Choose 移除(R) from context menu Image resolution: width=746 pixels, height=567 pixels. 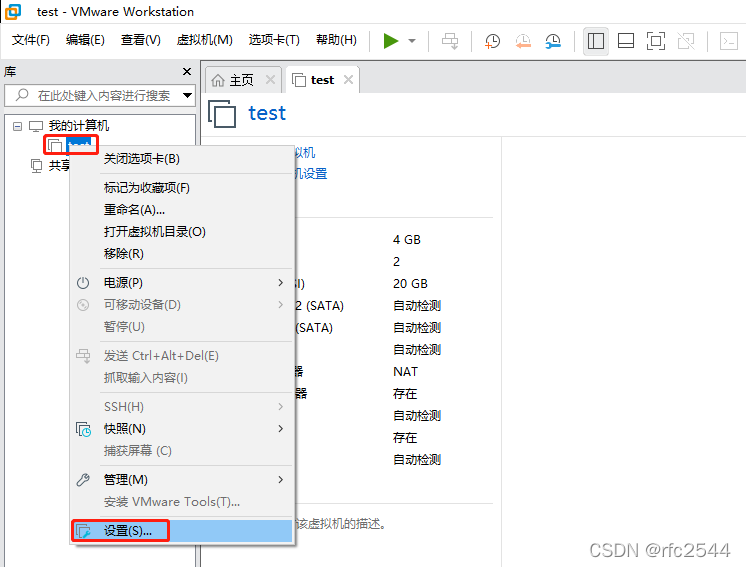(181, 254)
